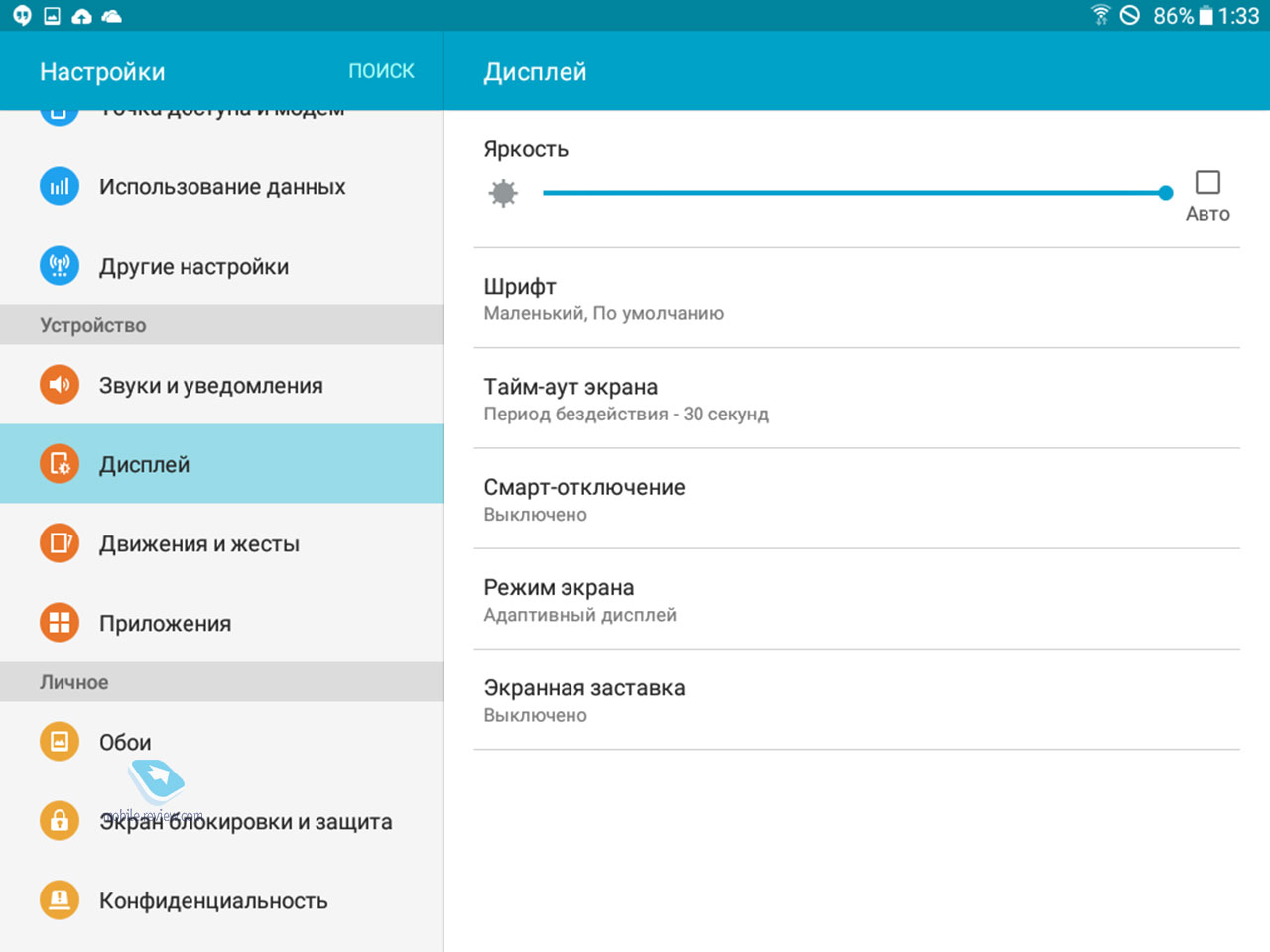1270x952 pixels.
Task: Click the middle of the brightness slider
Action: pyautogui.click(x=854, y=193)
